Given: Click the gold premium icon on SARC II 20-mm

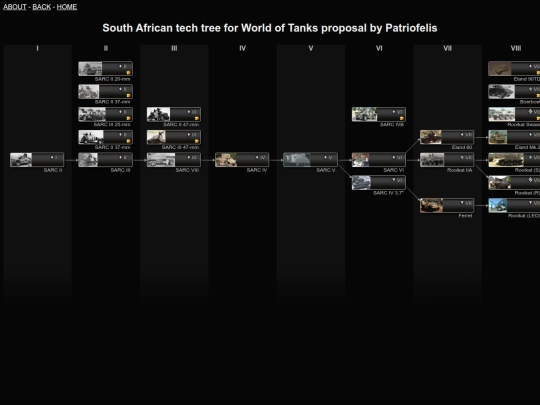Looking at the screenshot, I should (x=128, y=73).
